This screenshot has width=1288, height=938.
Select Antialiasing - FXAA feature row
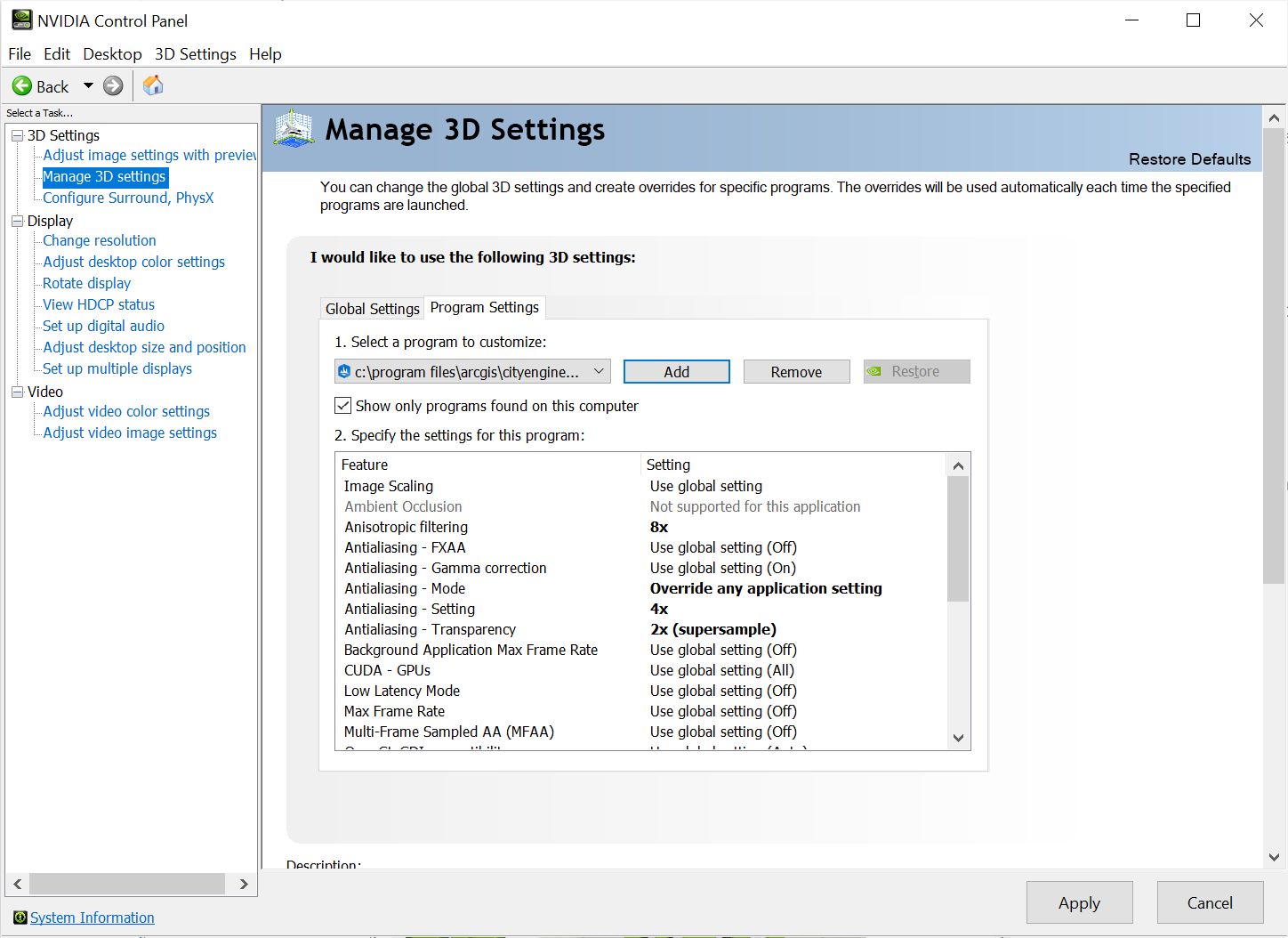(x=641, y=547)
